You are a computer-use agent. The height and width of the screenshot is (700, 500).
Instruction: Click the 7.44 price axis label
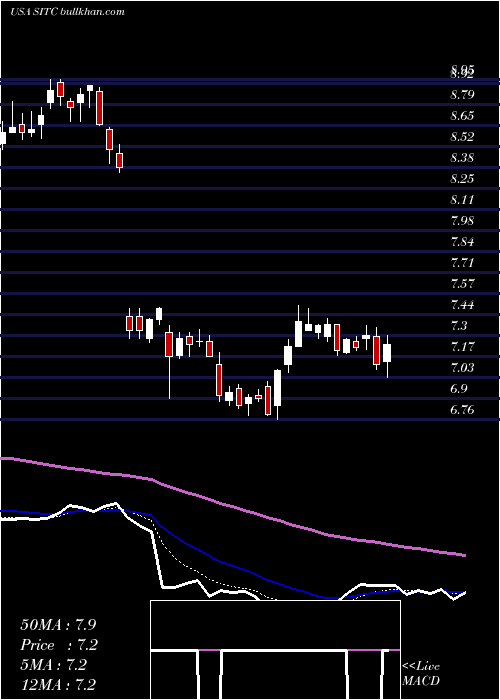pos(462,305)
